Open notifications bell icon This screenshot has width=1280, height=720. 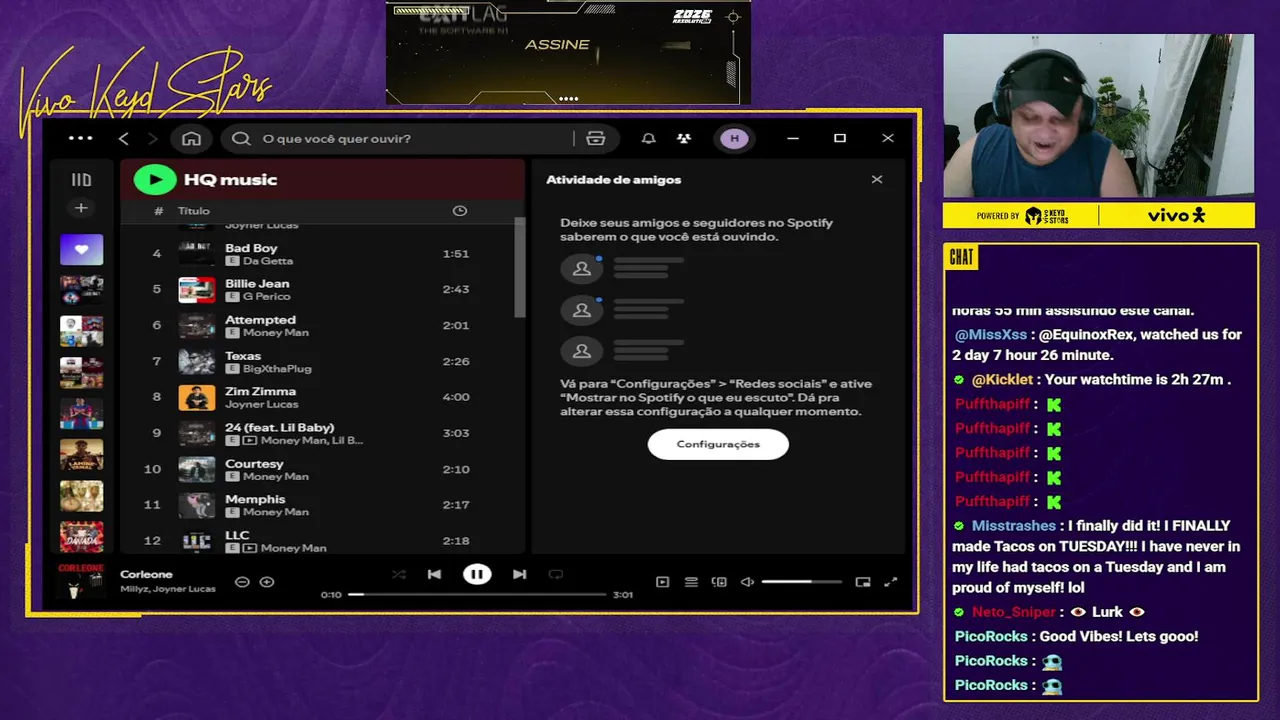648,138
